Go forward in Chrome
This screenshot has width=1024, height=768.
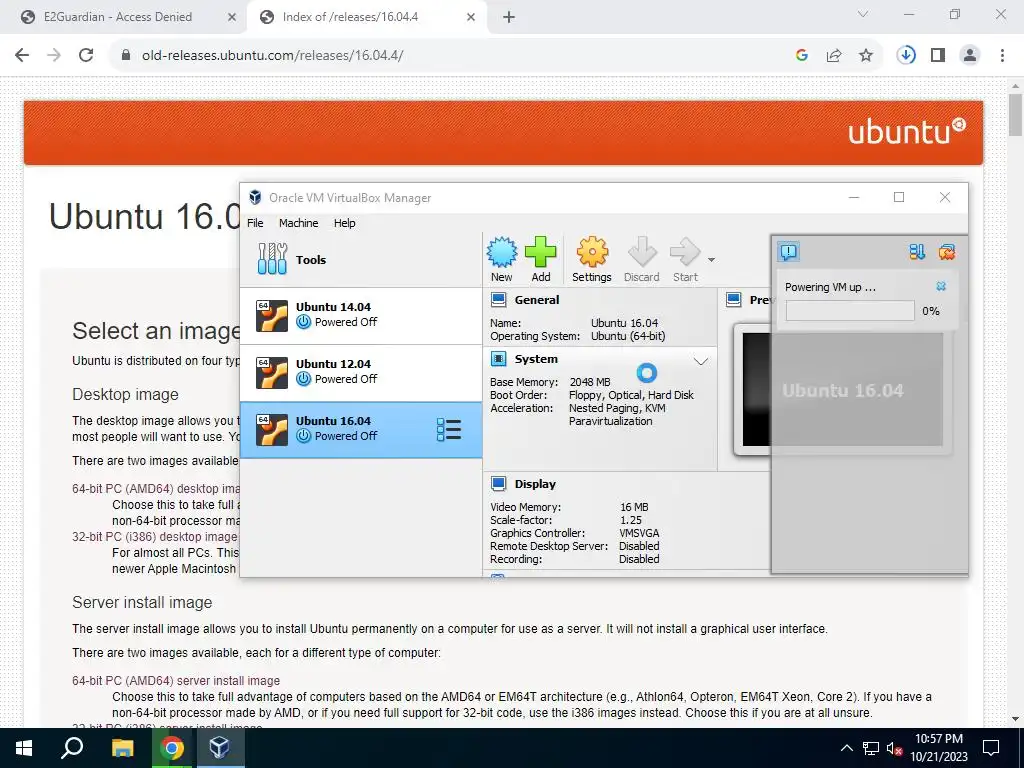coord(54,55)
